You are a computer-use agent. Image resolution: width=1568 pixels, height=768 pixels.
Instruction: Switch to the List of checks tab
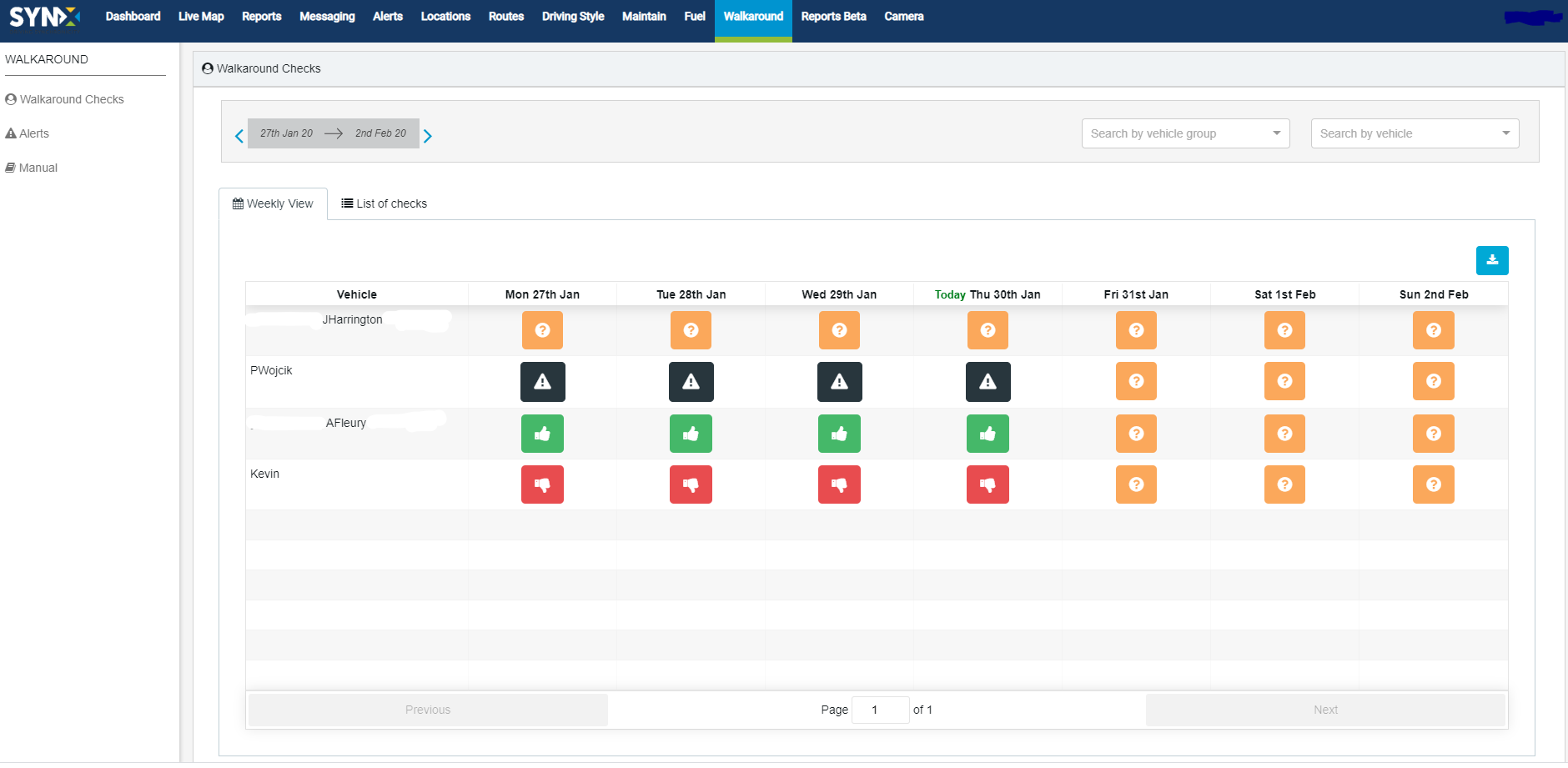click(384, 203)
